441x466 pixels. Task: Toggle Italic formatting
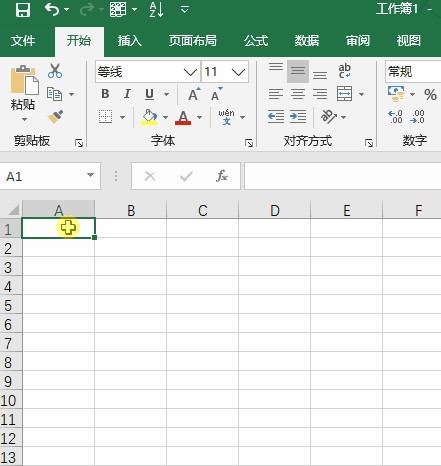click(x=127, y=94)
